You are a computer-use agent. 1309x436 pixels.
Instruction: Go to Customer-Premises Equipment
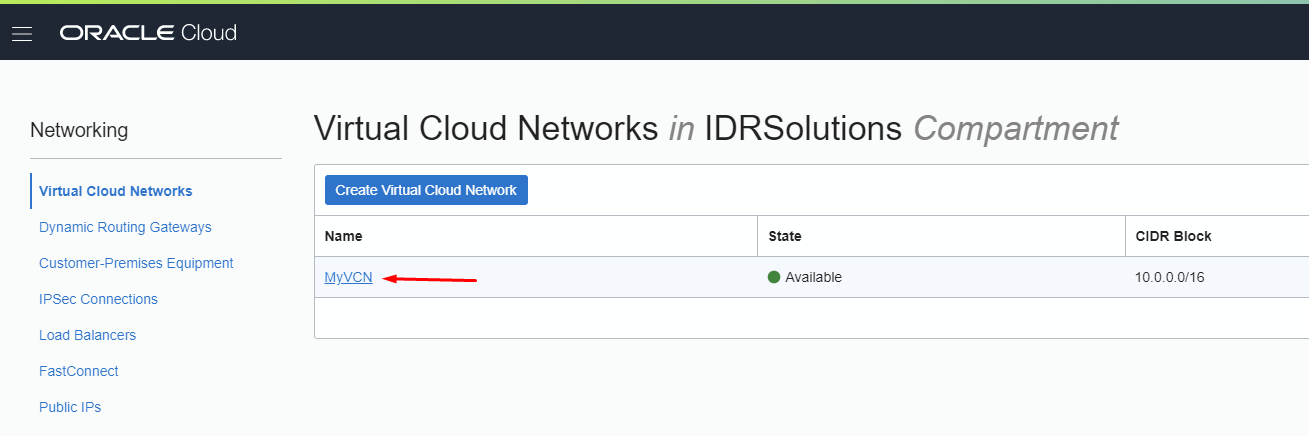(136, 263)
